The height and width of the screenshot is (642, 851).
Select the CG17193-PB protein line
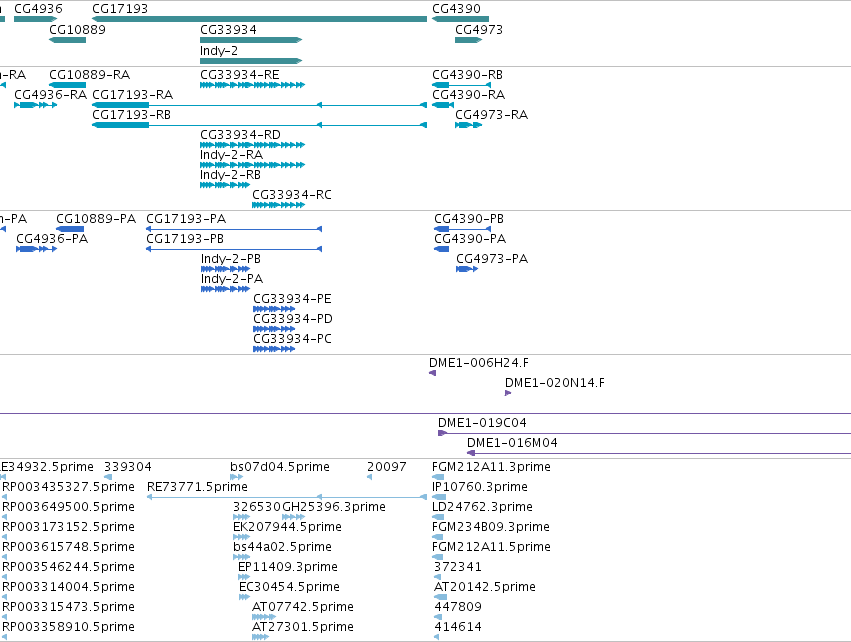234,249
